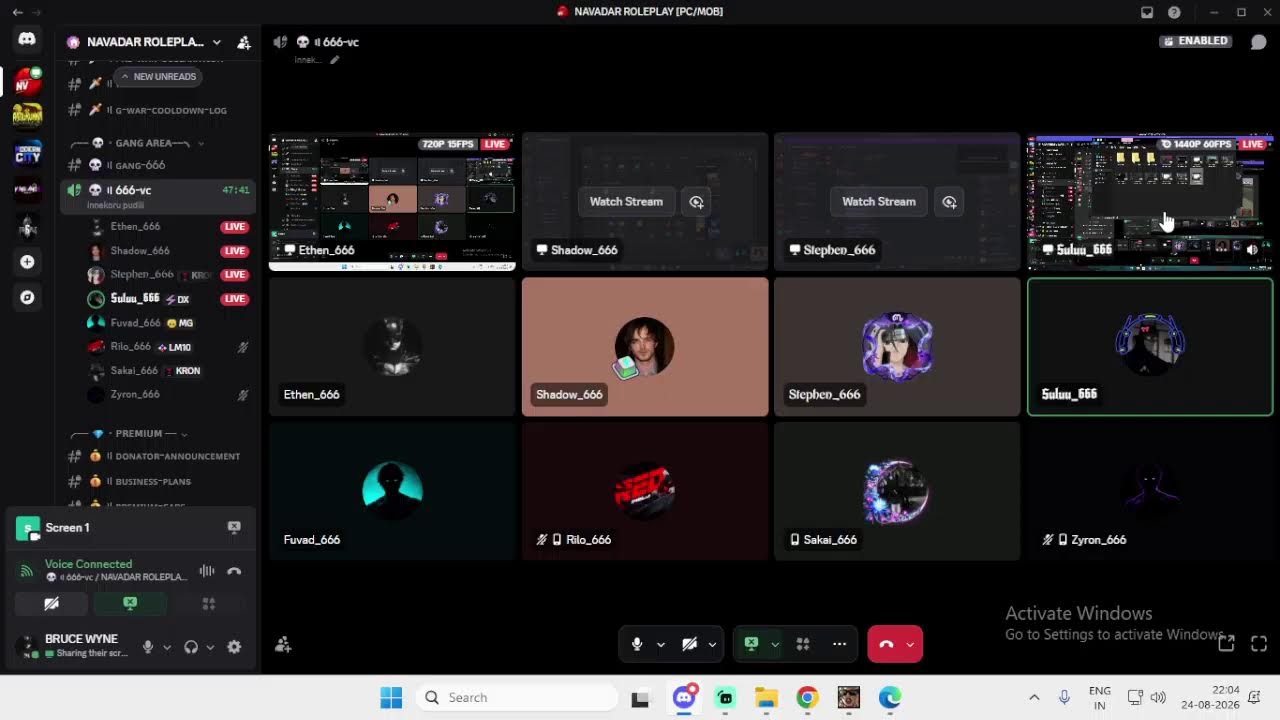Toggle screen share in the call bar
Image resolution: width=1280 pixels, height=720 pixels.
pyautogui.click(x=751, y=644)
